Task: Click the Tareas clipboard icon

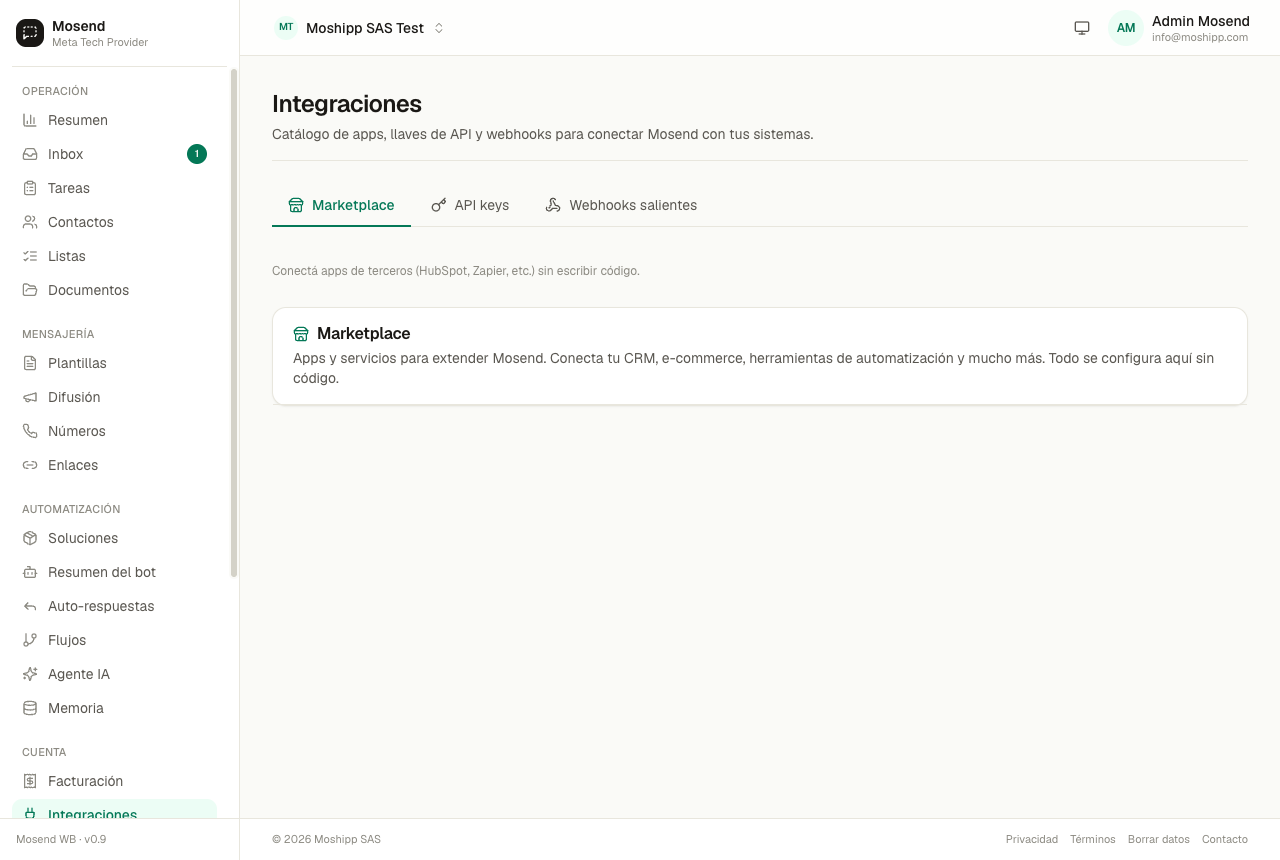Action: coord(30,188)
